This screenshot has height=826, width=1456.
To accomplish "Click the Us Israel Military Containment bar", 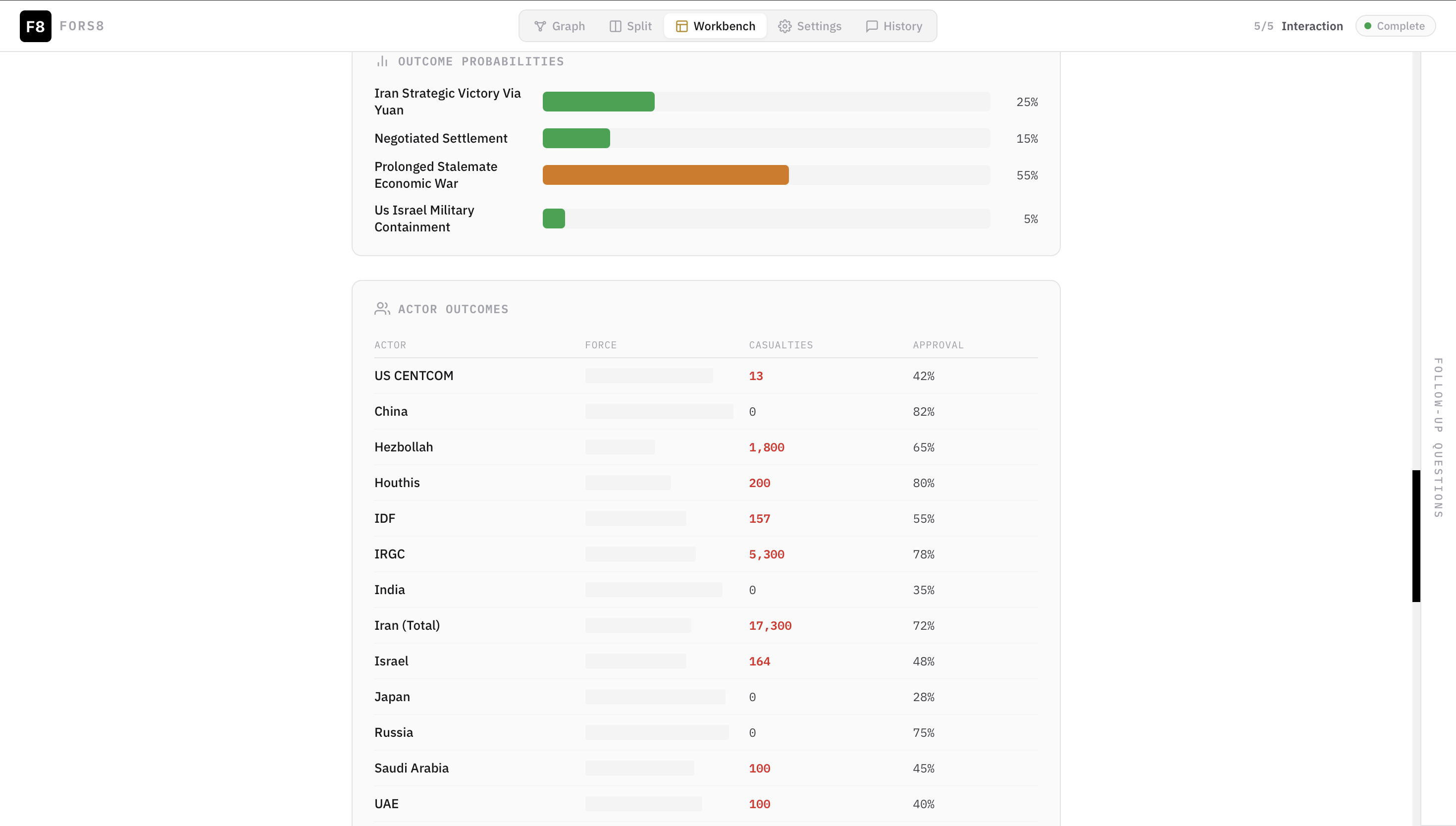I will (x=554, y=219).
